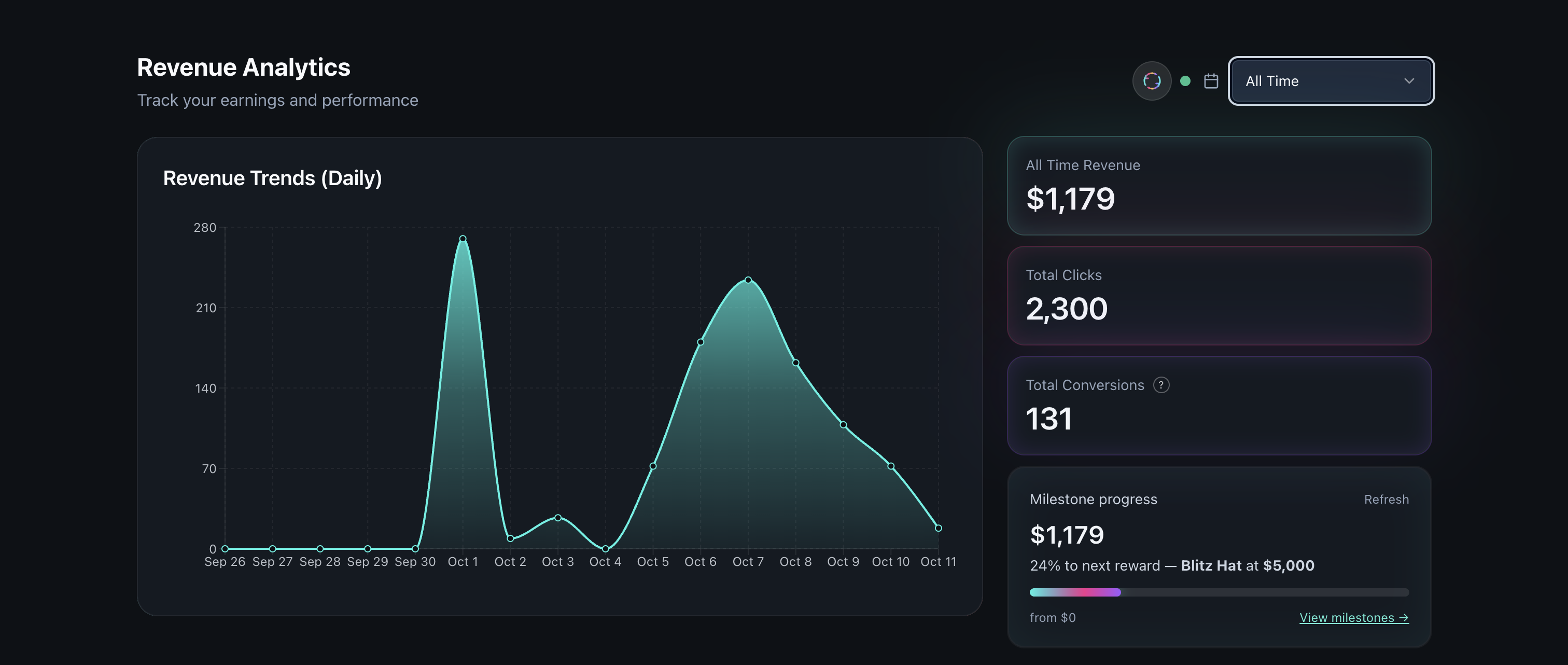This screenshot has height=665, width=1568.
Task: Click the Revenue Analytics heading
Action: click(x=244, y=67)
